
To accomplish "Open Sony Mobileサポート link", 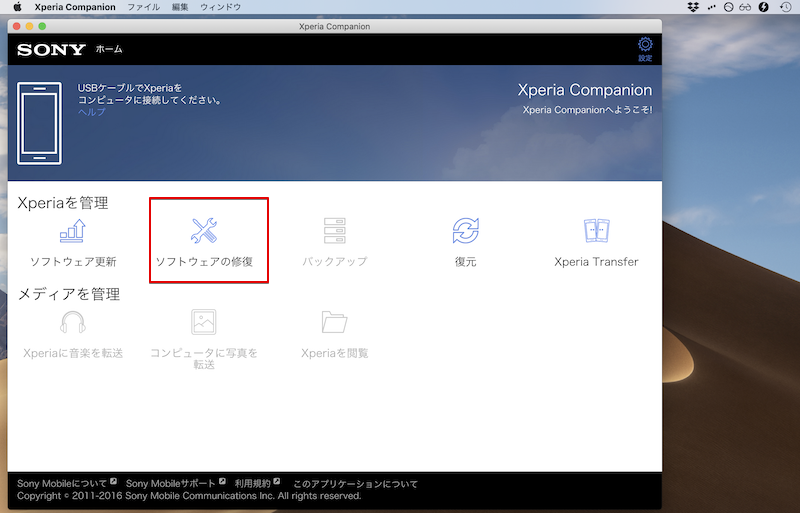I will [x=170, y=484].
